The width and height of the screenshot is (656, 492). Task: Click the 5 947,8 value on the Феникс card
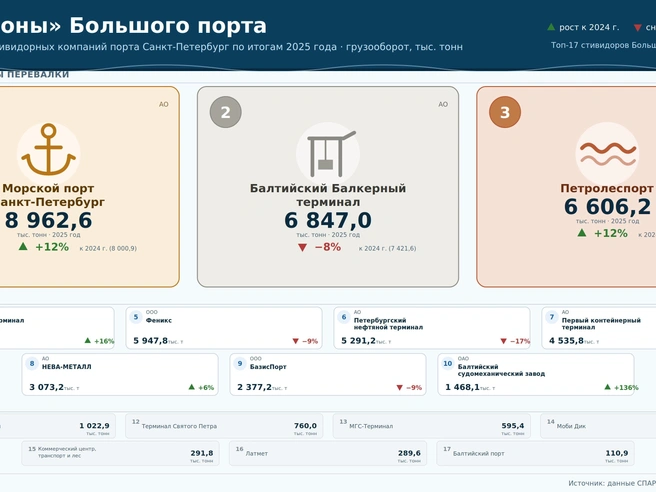151,341
